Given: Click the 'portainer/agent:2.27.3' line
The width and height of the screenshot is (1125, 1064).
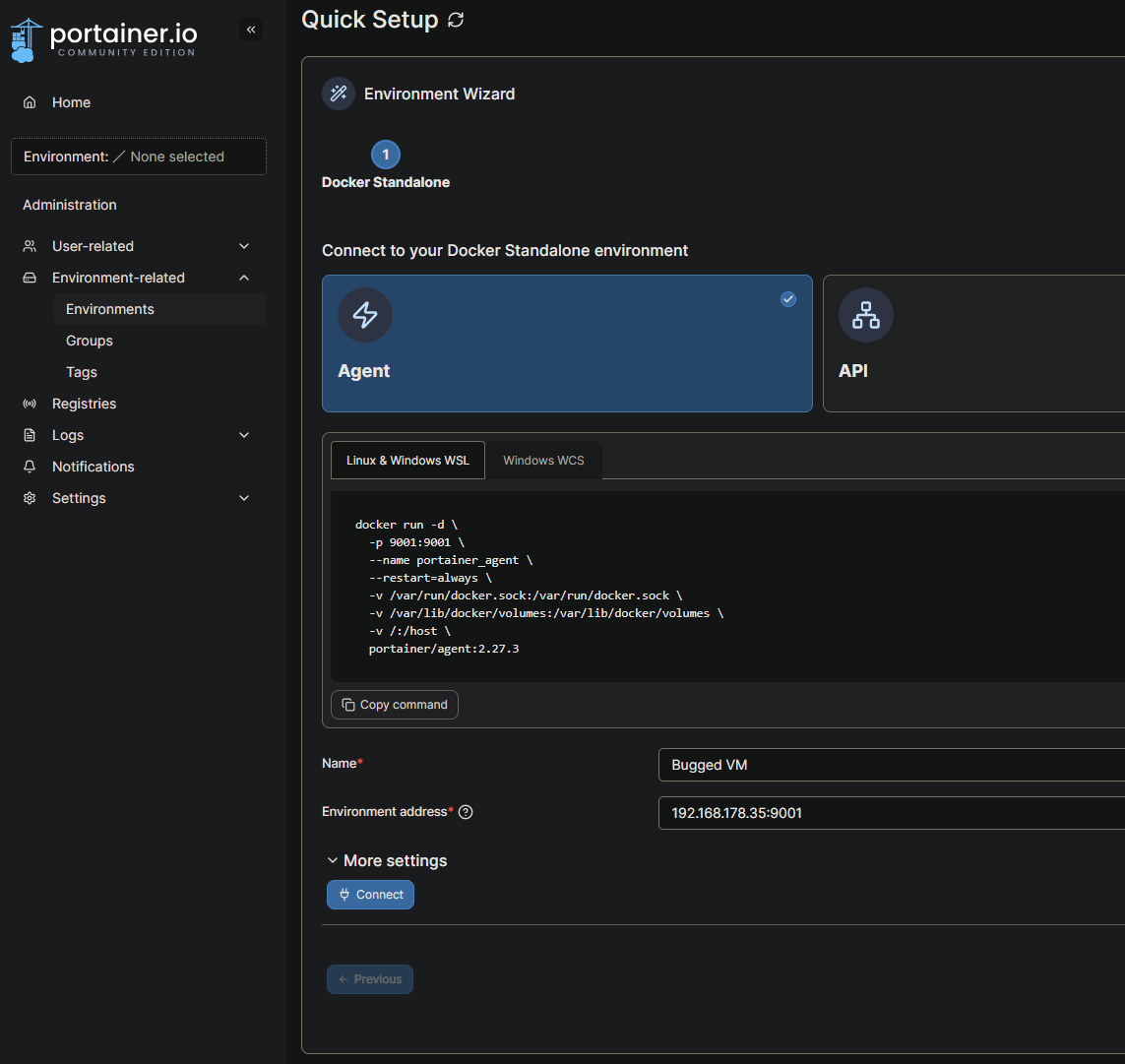Looking at the screenshot, I should click(443, 649).
